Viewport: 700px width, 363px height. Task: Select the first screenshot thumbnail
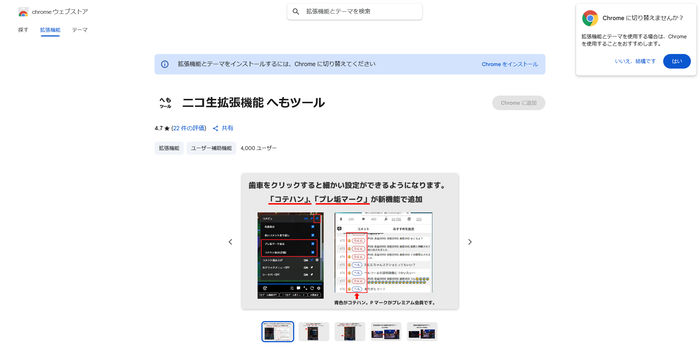point(278,332)
